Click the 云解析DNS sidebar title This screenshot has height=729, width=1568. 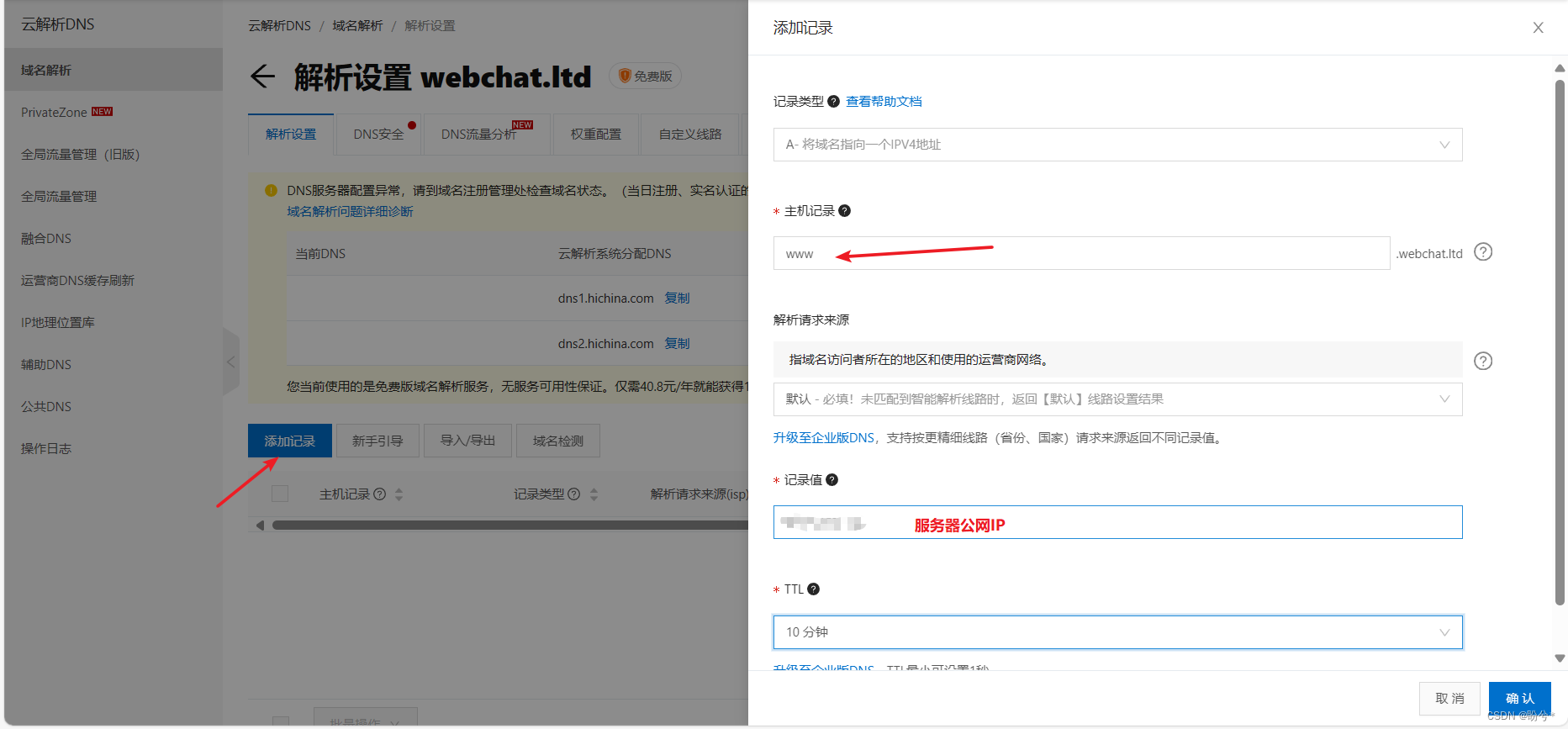tap(57, 24)
